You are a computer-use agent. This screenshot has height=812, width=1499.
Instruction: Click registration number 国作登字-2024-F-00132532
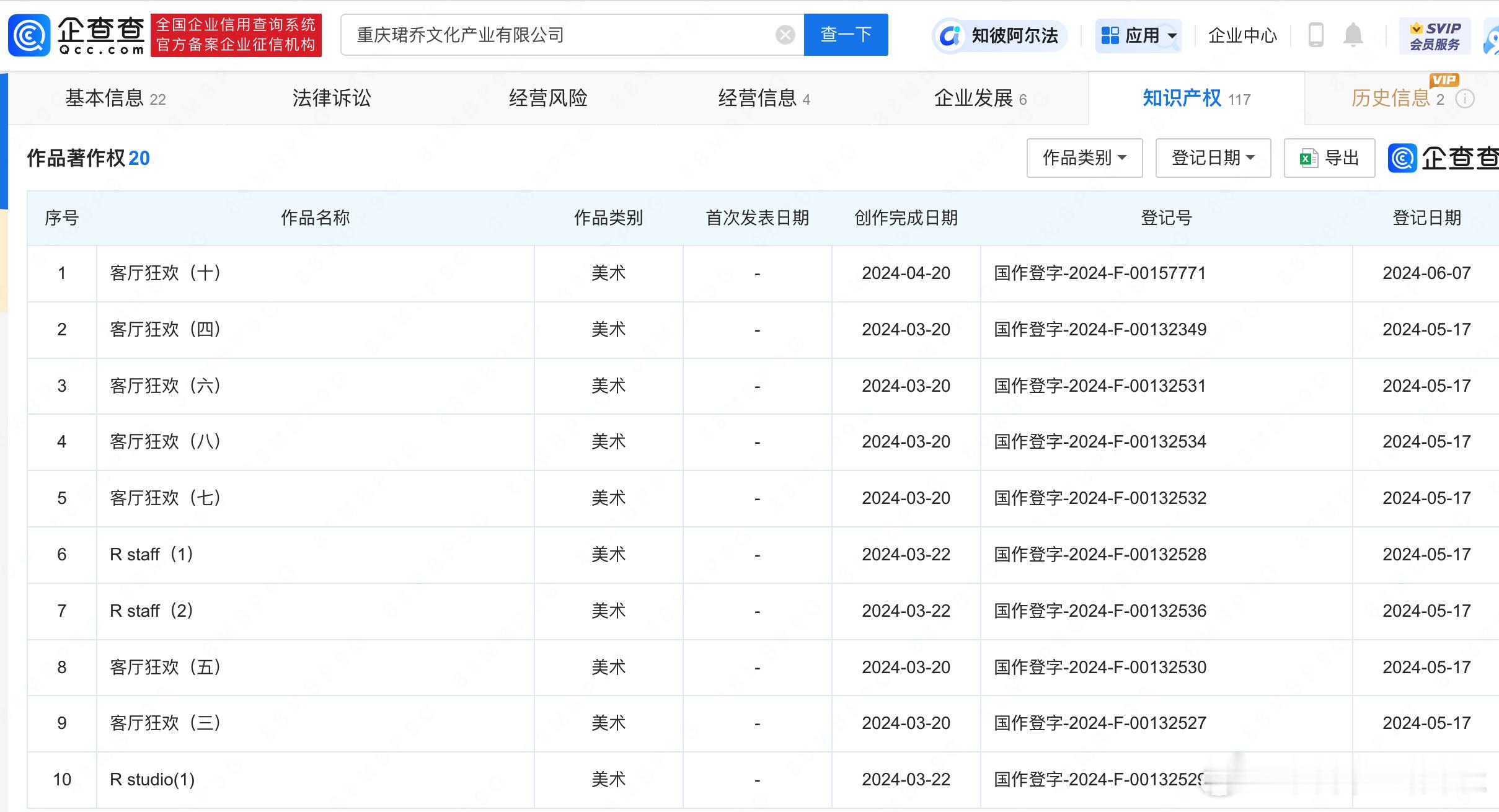click(x=1100, y=498)
